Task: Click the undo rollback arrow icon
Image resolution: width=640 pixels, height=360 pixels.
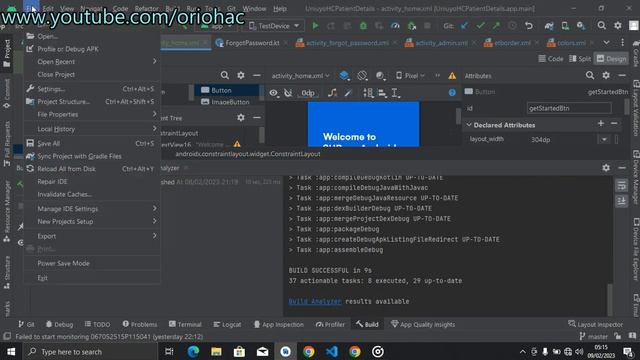Action: [x=529, y=26]
